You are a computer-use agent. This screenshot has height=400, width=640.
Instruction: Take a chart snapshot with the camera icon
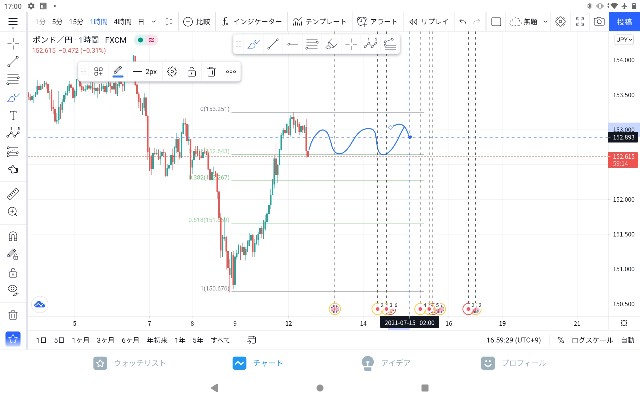pyautogui.click(x=599, y=22)
